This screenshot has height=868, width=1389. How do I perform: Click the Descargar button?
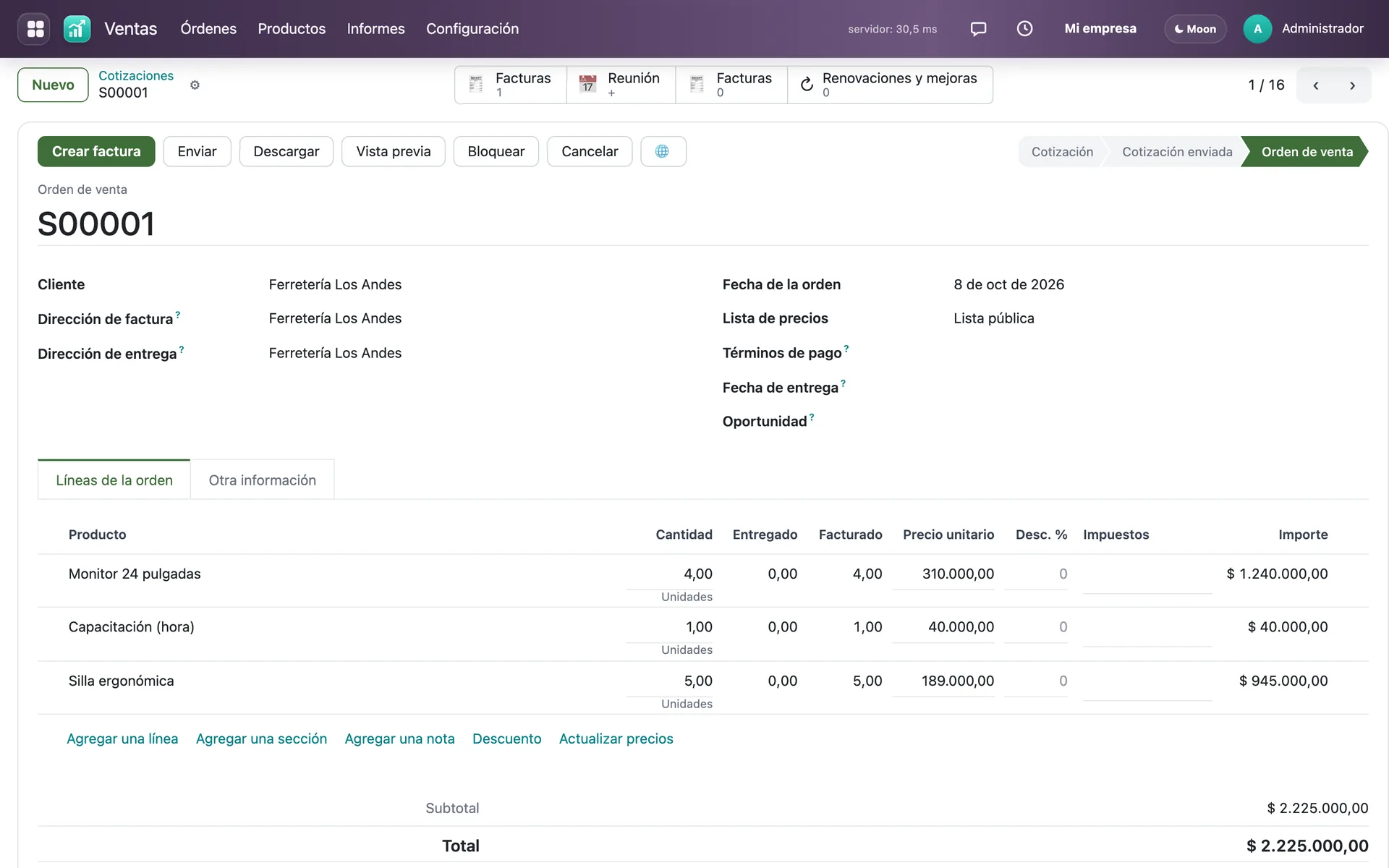click(x=286, y=151)
